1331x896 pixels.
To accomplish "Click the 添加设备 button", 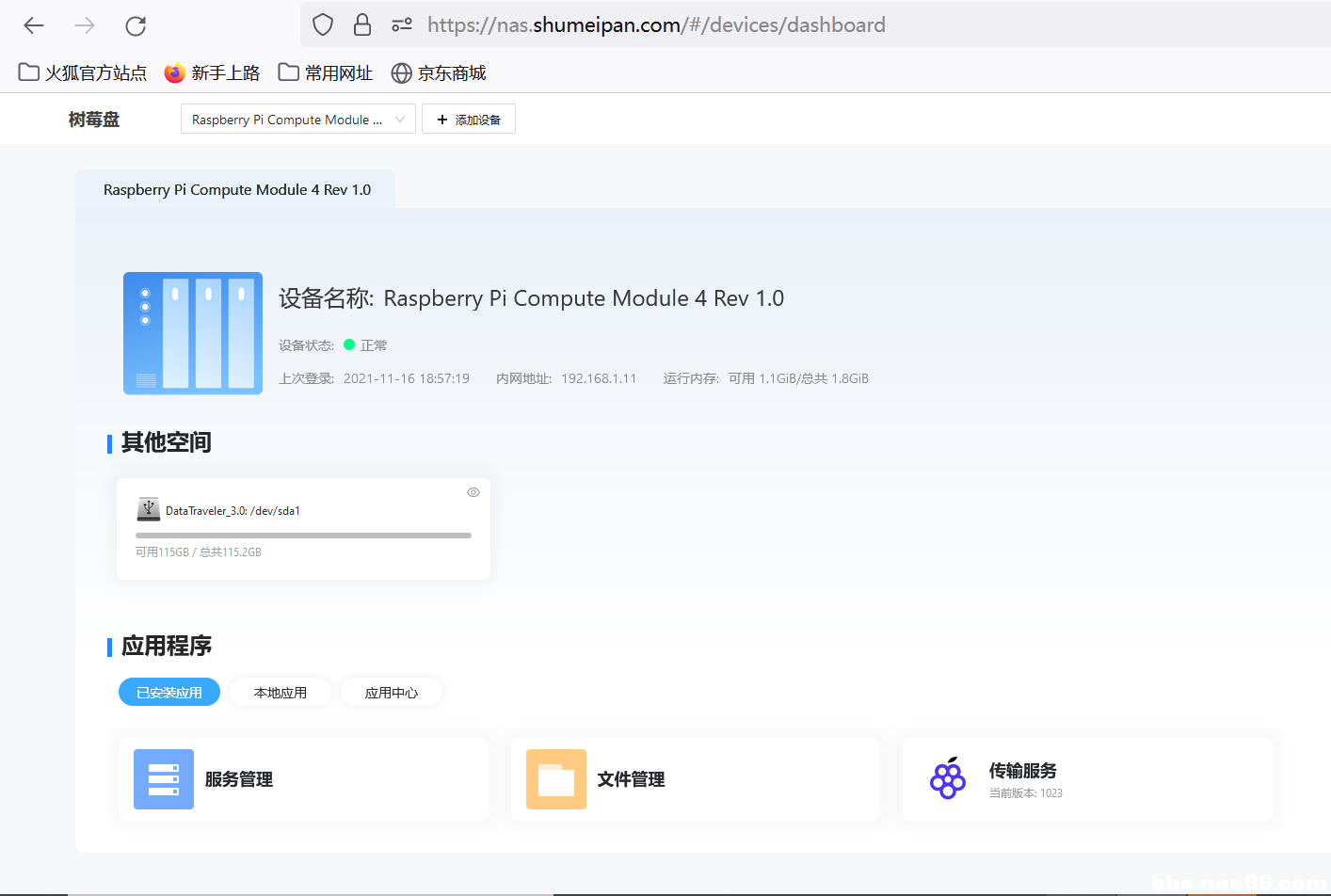I will 469,120.
